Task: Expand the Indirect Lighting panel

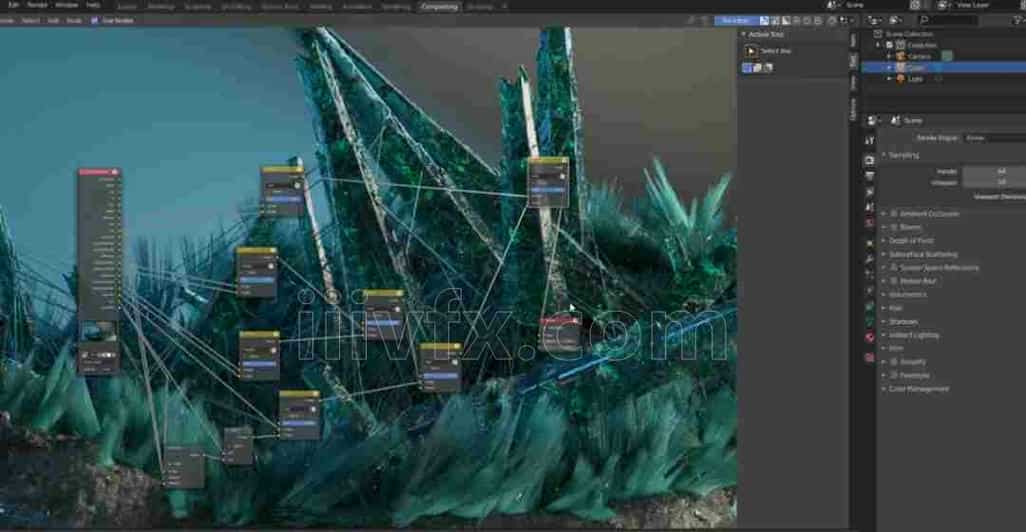Action: click(x=913, y=335)
